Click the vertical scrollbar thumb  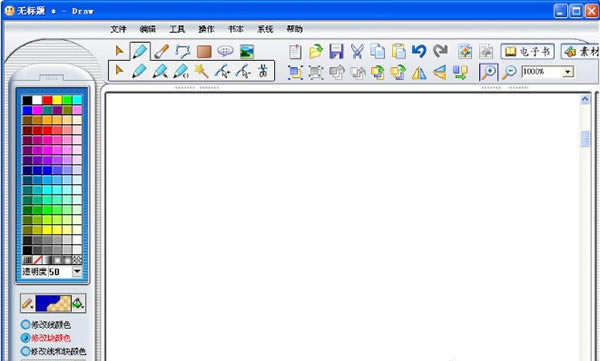pyautogui.click(x=585, y=139)
